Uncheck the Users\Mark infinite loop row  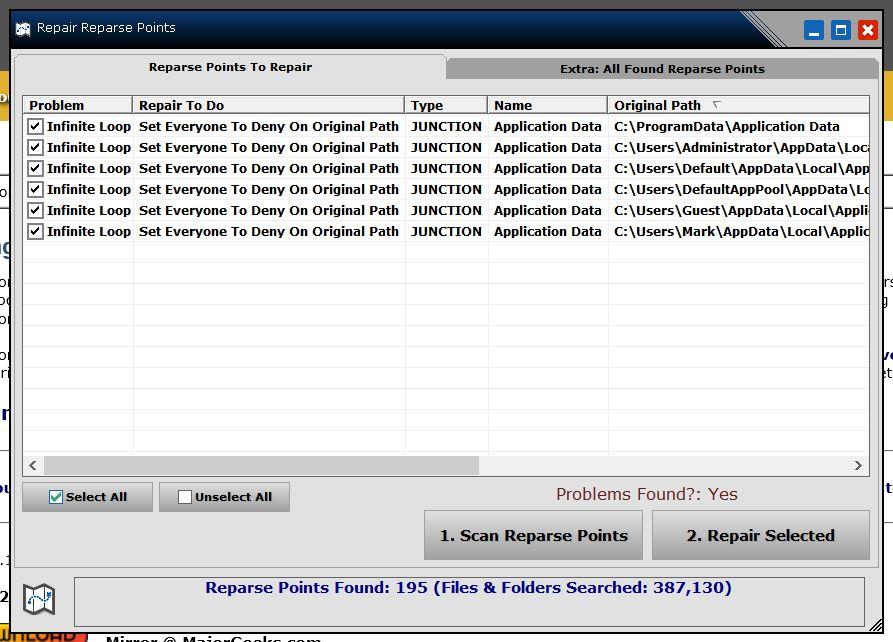[x=36, y=231]
